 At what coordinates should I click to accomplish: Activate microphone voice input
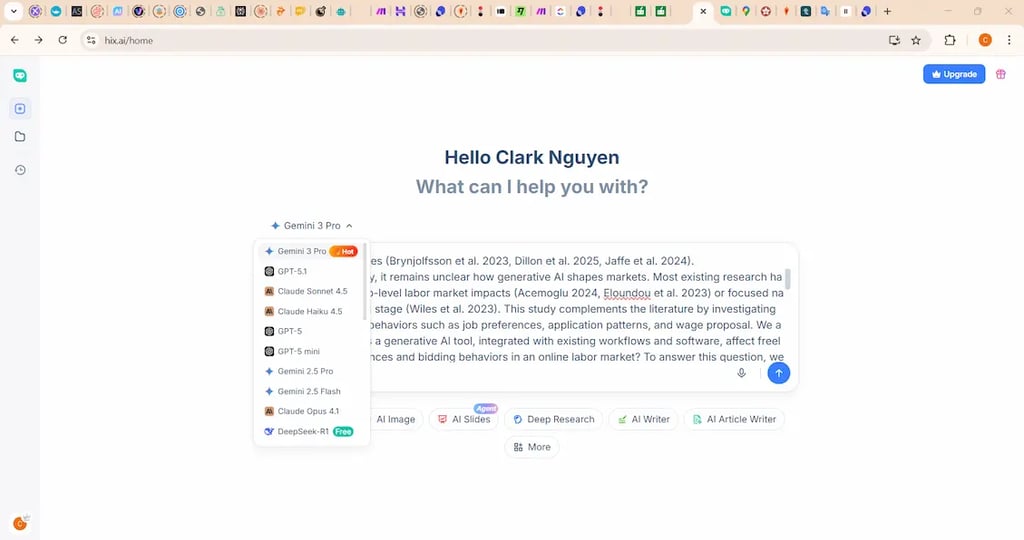741,373
